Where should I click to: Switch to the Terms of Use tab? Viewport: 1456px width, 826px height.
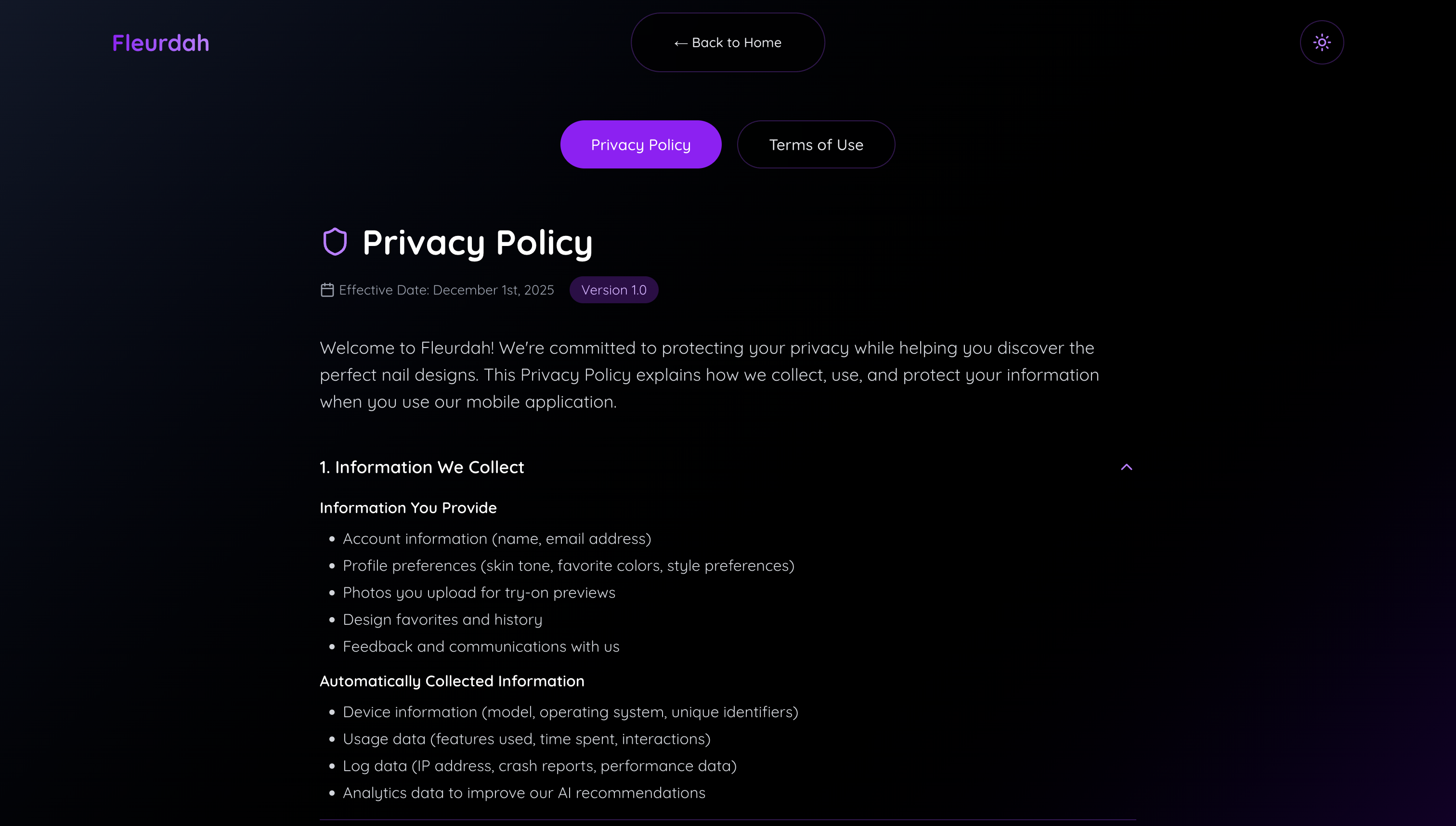coord(815,145)
